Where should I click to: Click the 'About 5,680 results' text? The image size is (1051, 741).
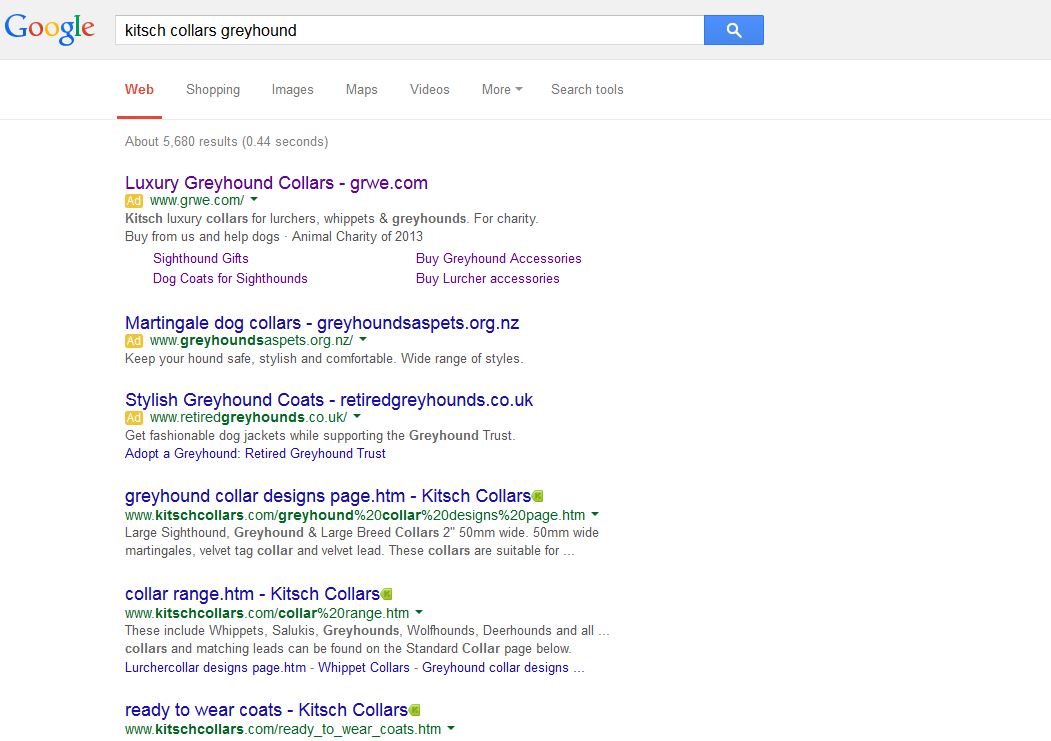(x=227, y=141)
